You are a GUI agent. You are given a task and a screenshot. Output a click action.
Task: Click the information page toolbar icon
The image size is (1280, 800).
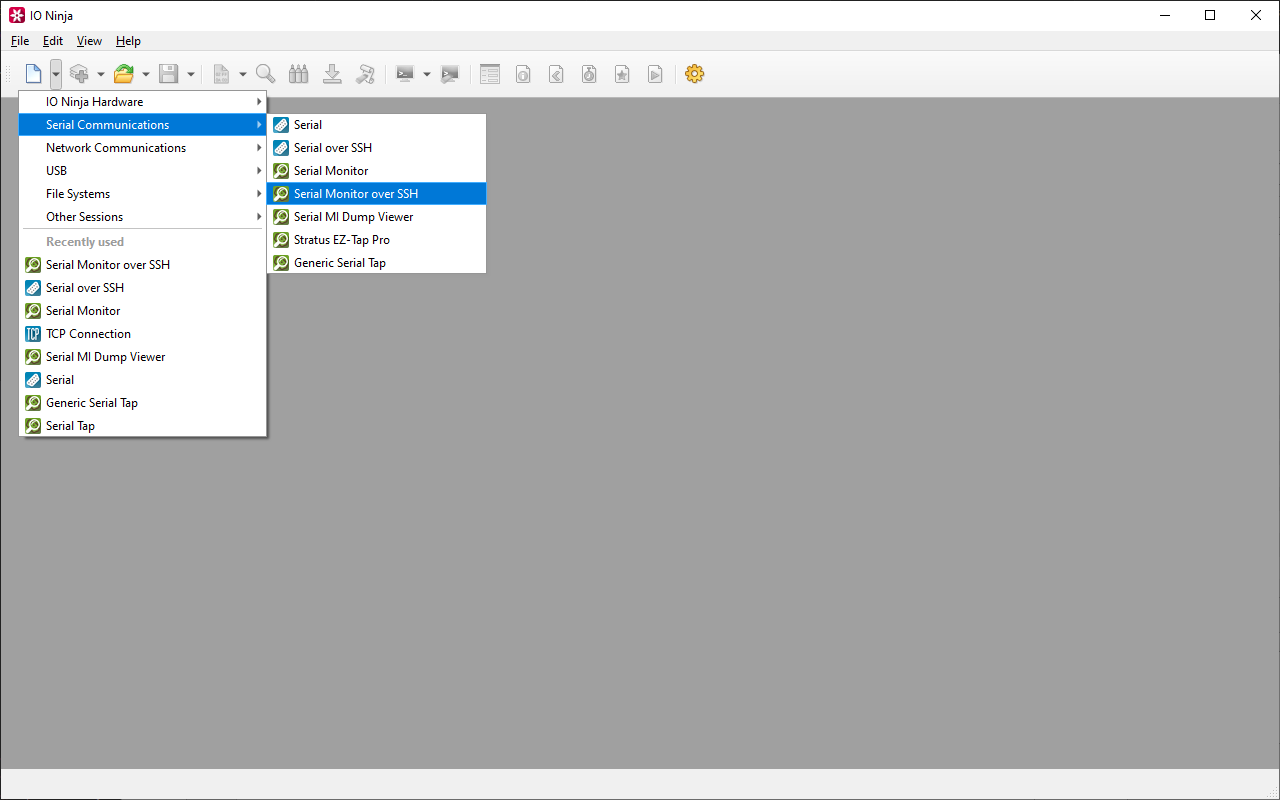pos(522,74)
